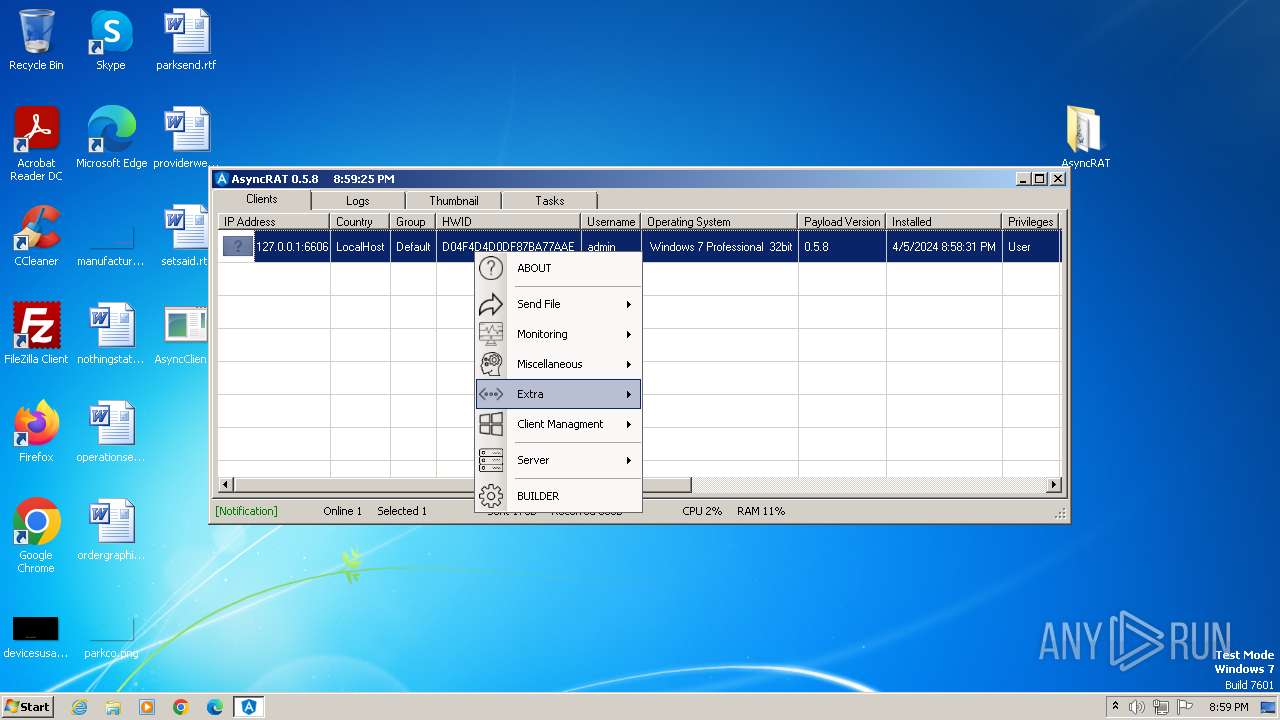Click IP Address column header

pyautogui.click(x=274, y=222)
